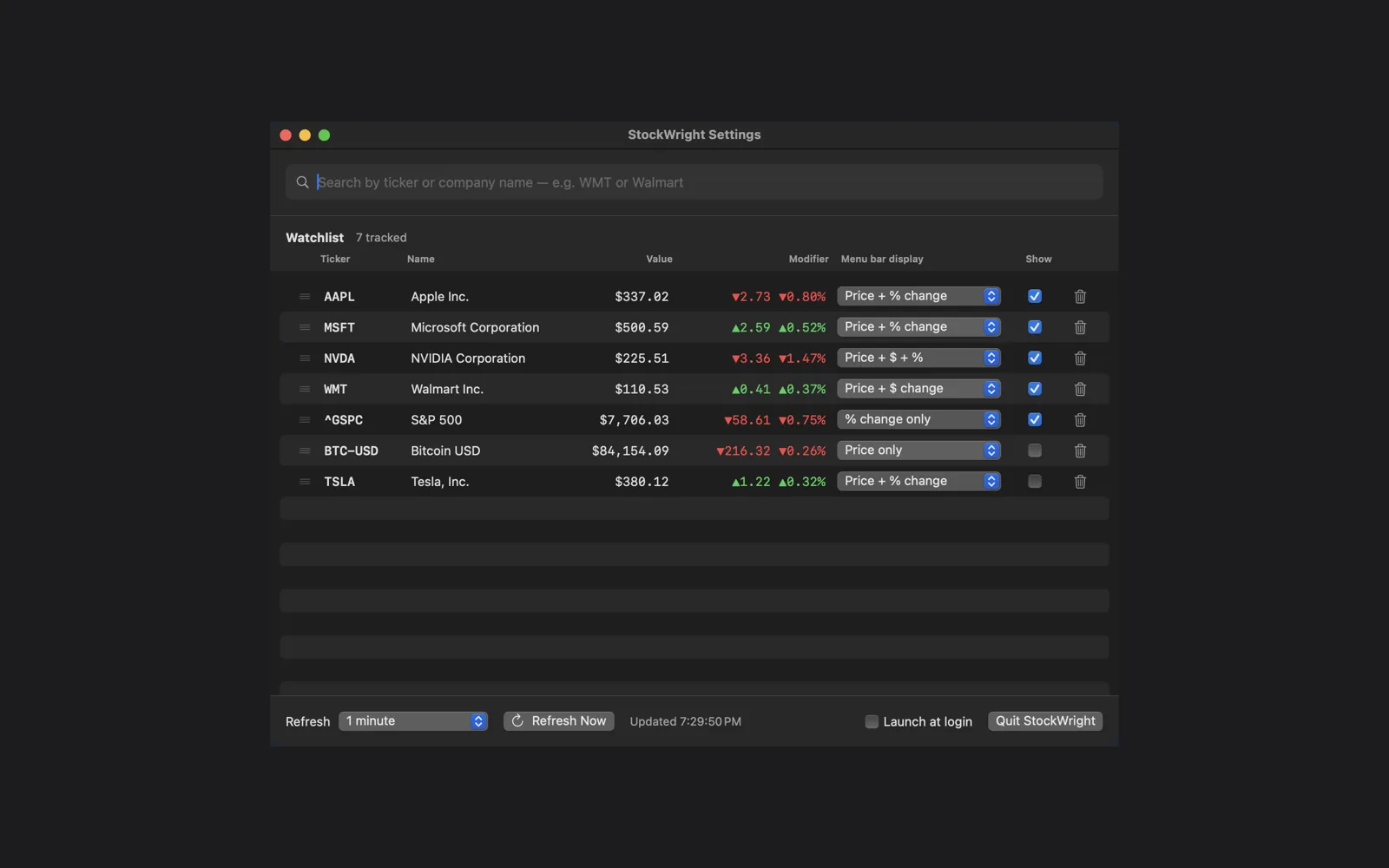Viewport: 1389px width, 868px height.
Task: Minimize the StockWright Settings window
Action: pyautogui.click(x=305, y=135)
